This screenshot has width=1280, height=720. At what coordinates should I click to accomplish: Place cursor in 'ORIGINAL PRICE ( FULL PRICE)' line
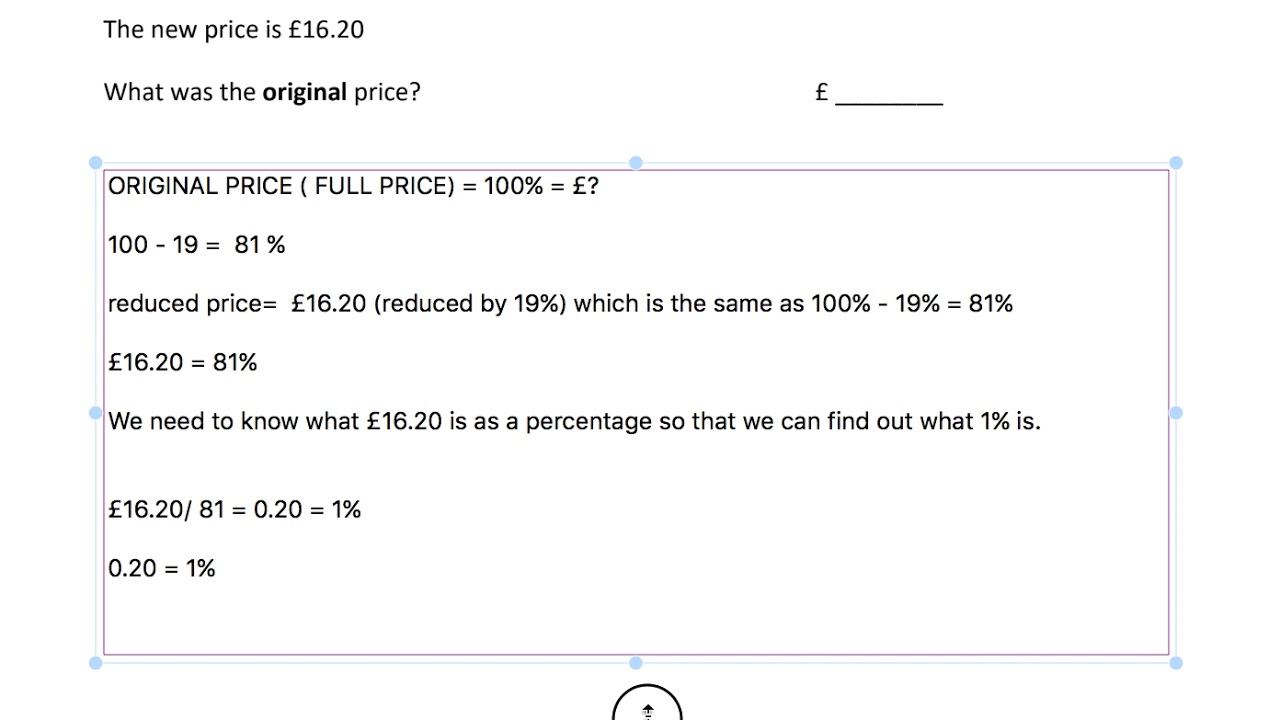point(353,186)
